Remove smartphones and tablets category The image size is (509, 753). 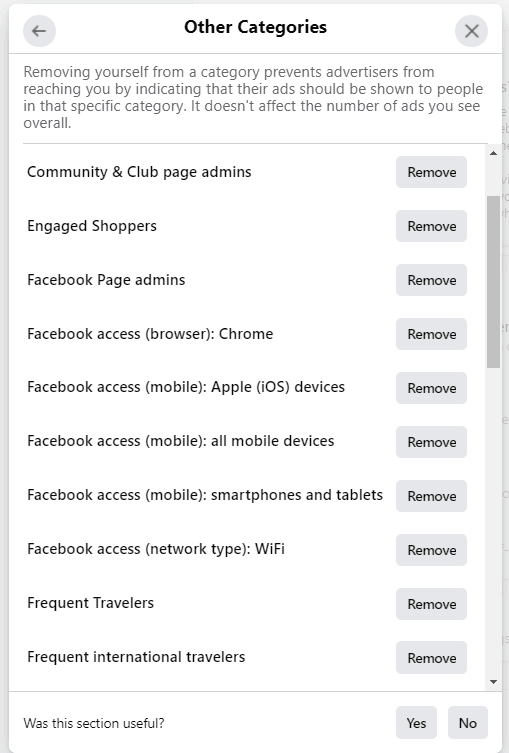[x=431, y=496]
